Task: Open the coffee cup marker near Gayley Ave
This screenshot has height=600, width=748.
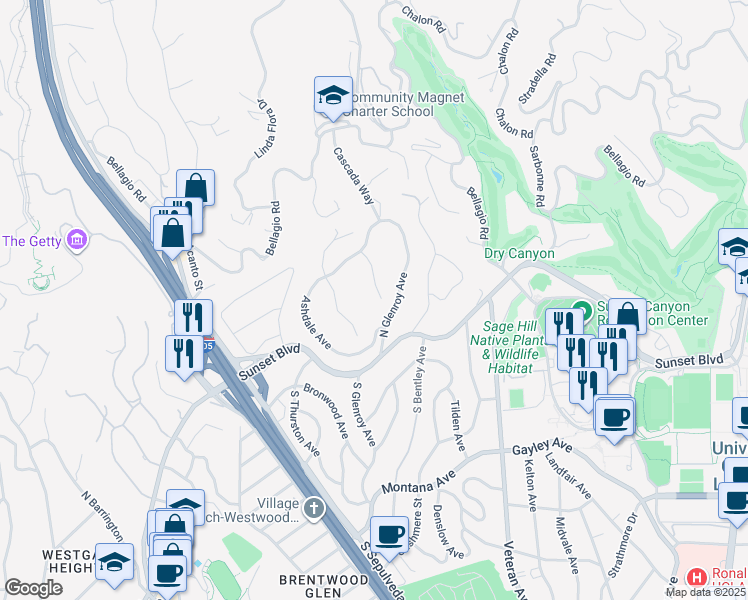Action: click(x=614, y=417)
